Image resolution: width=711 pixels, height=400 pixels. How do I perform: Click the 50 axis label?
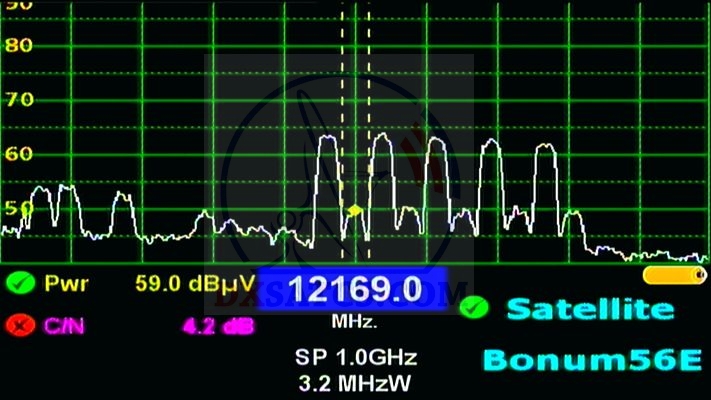pos(19,208)
